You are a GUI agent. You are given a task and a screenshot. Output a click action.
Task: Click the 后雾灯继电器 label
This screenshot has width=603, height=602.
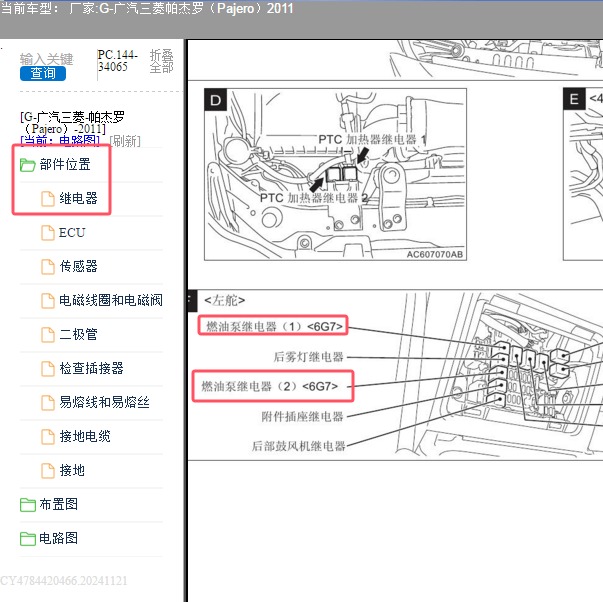coord(308,357)
